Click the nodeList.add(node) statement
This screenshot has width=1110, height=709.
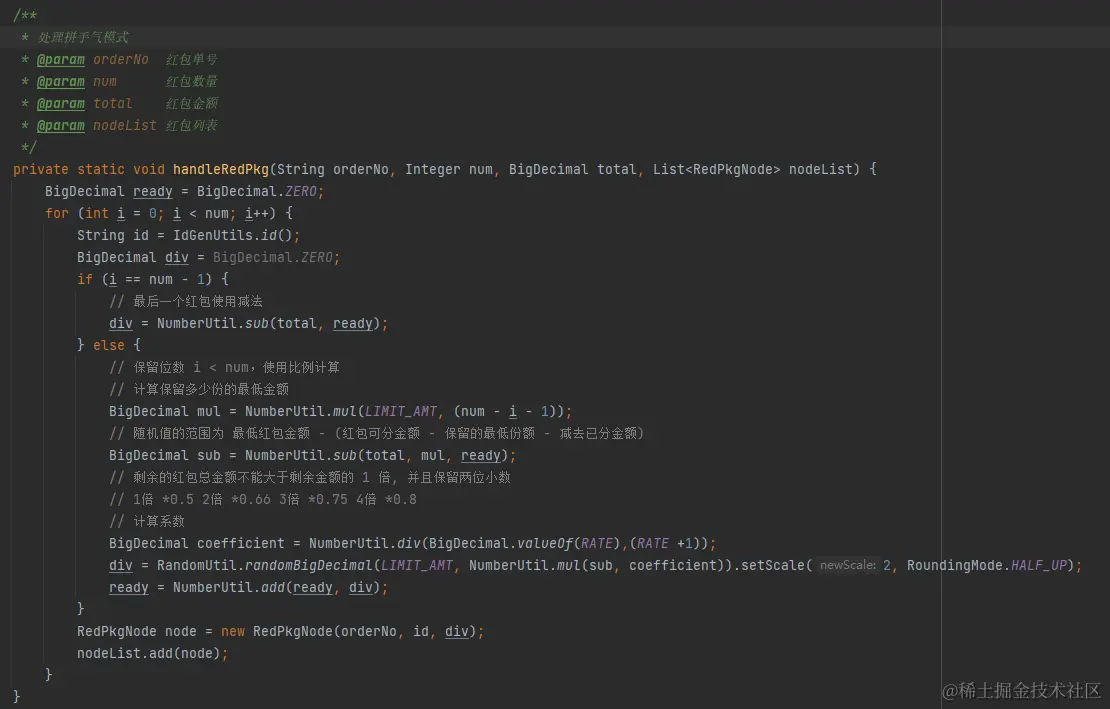point(152,653)
